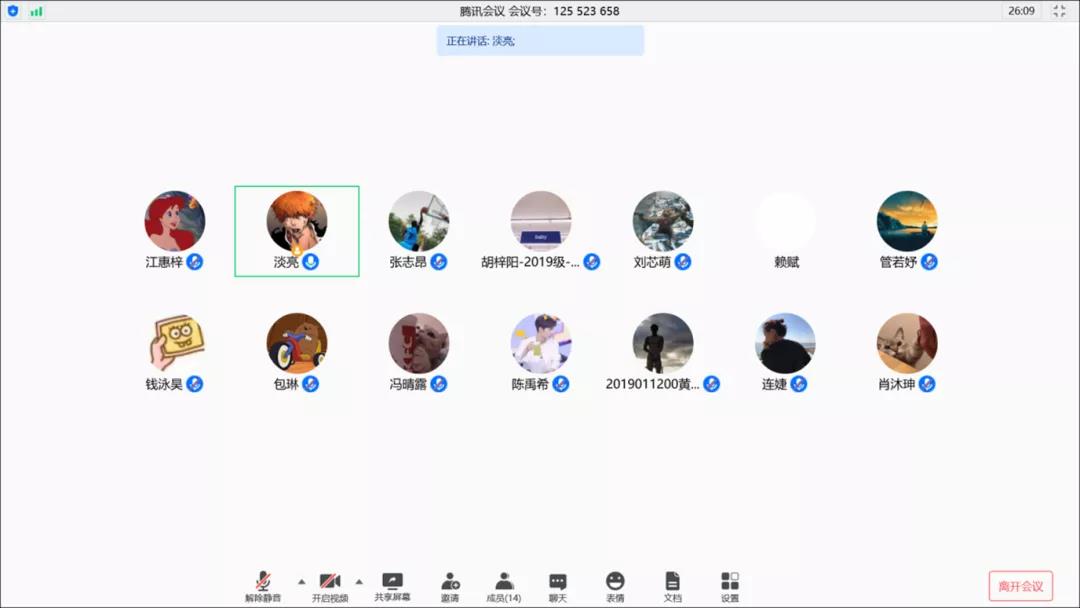
Task: Toggle fullscreen with the top-right icon
Action: (x=1059, y=11)
